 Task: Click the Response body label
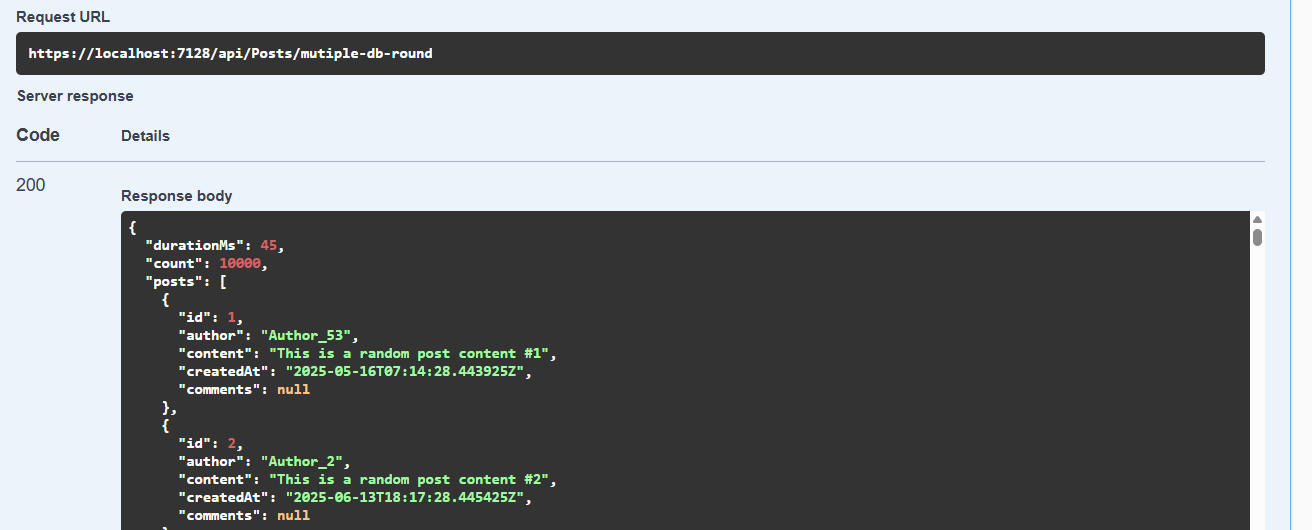(x=177, y=196)
